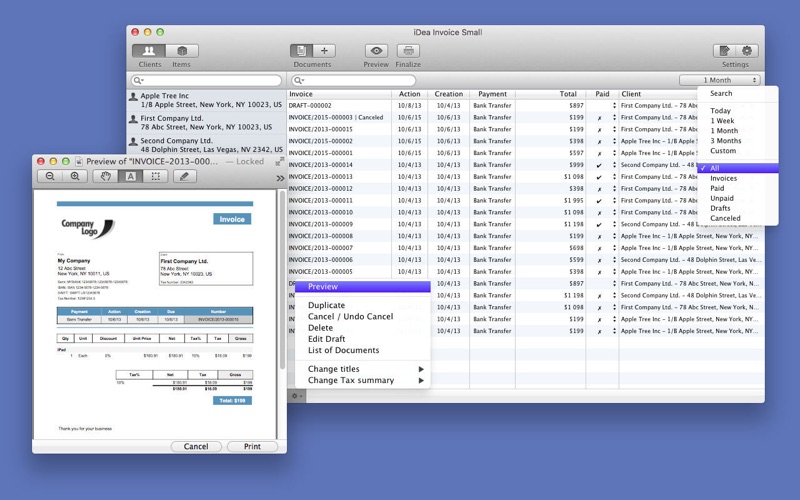Screen dimensions: 800x500
Task: Click the Finalize printer icon
Action: click(x=408, y=51)
